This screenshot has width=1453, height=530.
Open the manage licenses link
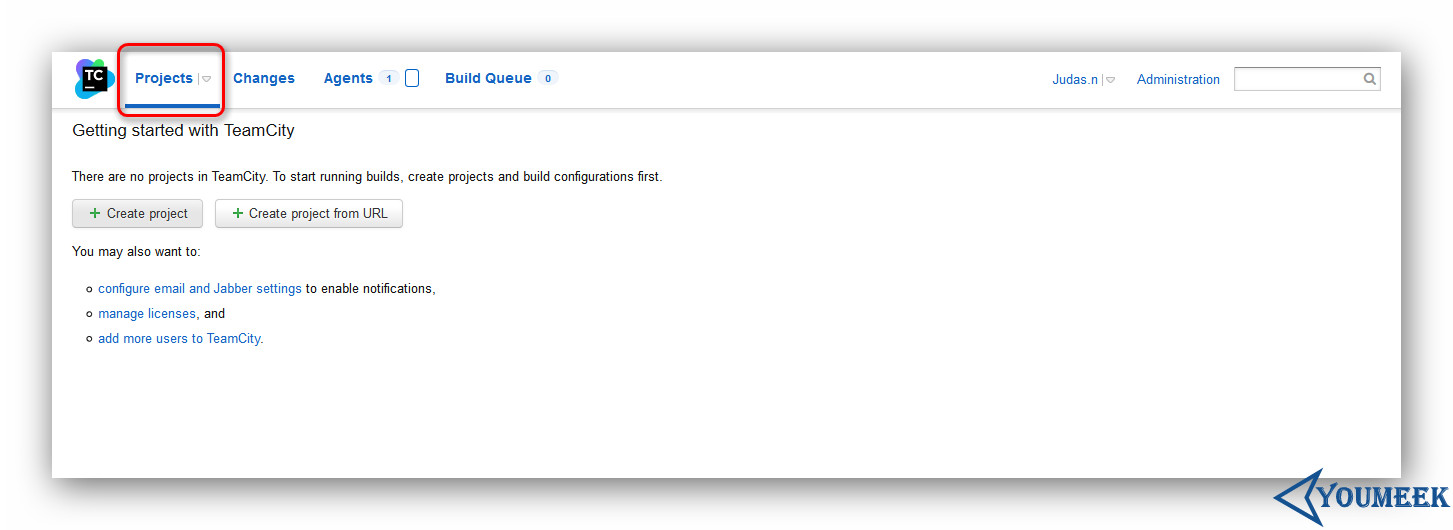147,313
